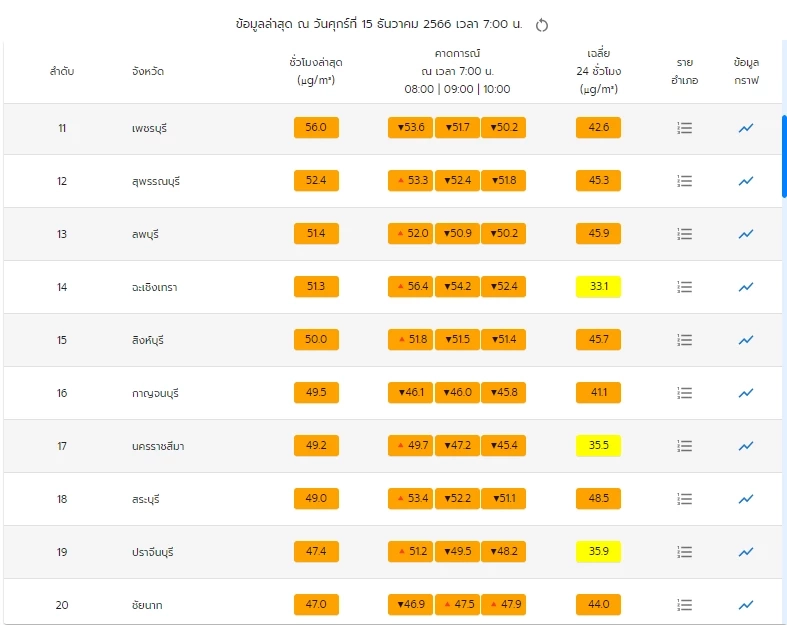Open graph icon for สุพรรณบุรี
Viewport: 787px width, 625px height.
(x=746, y=181)
